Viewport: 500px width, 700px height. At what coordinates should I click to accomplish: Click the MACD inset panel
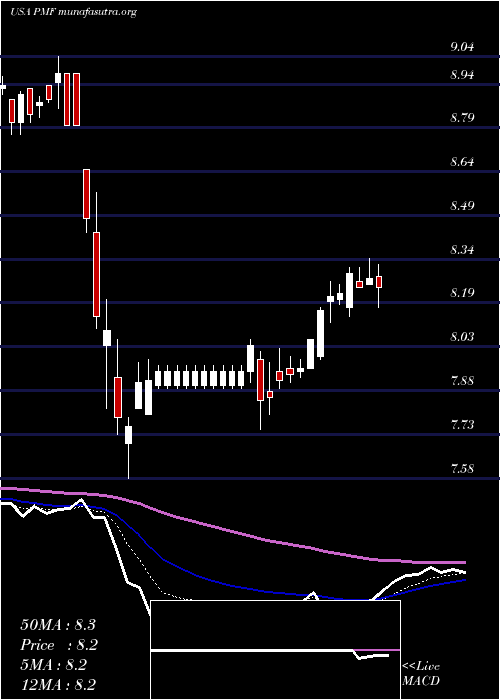275,650
